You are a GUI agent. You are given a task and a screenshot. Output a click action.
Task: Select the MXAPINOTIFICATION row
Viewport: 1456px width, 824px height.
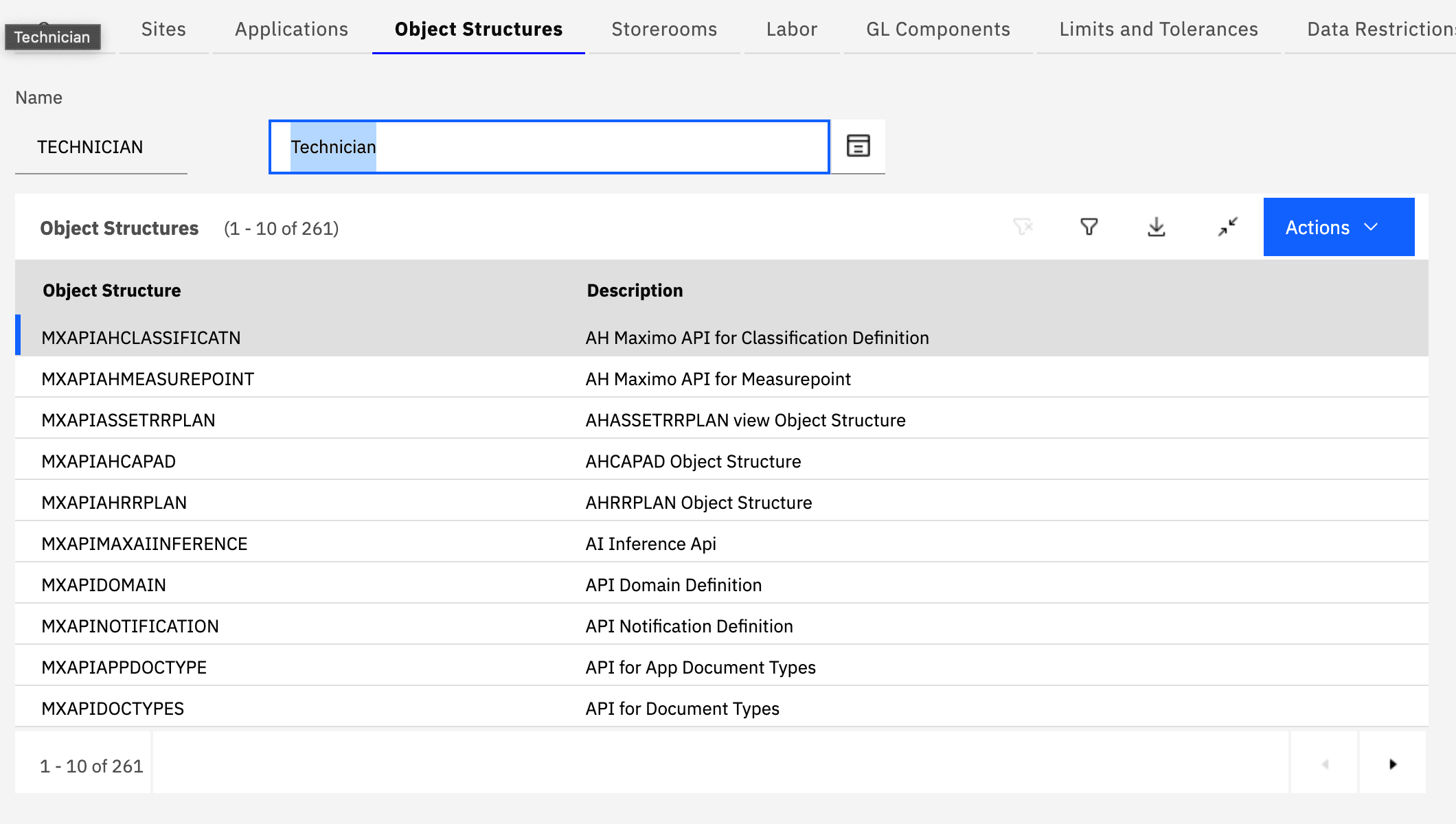pos(722,626)
